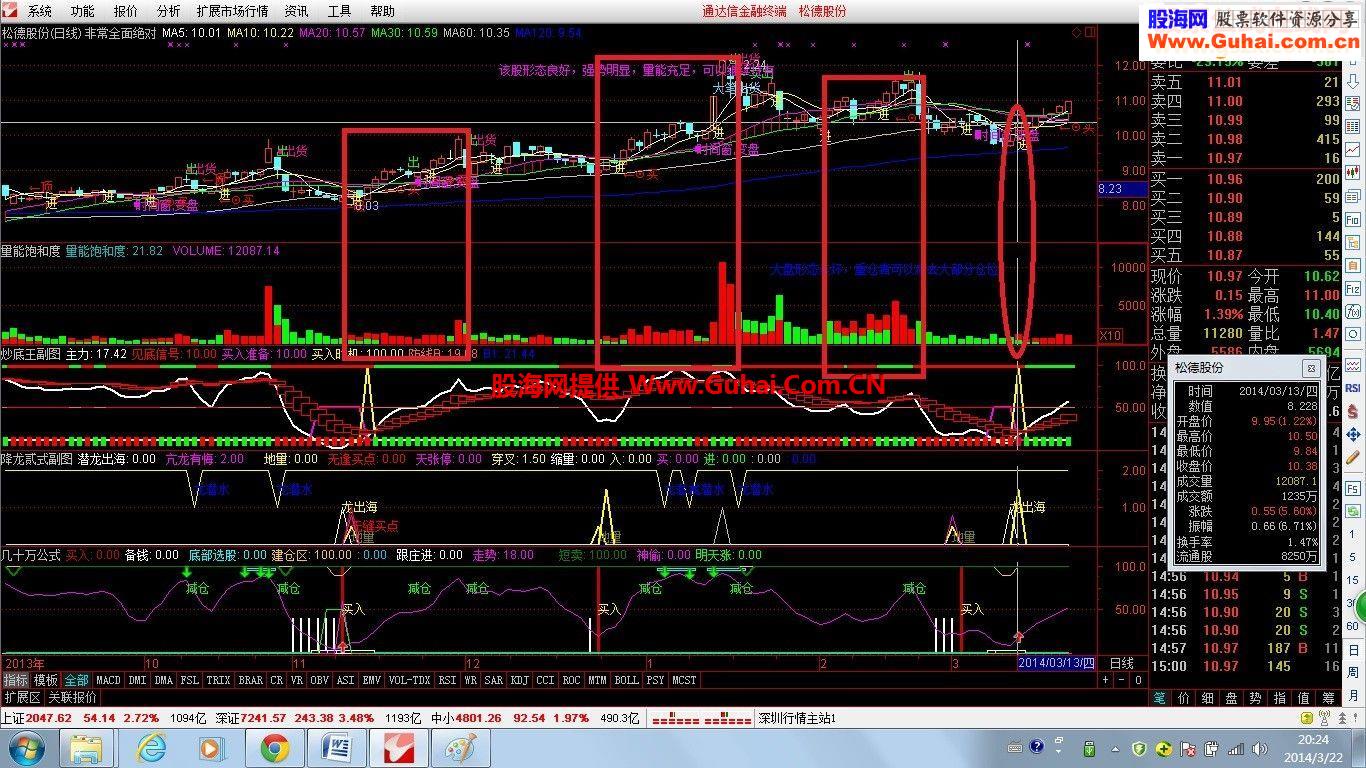Open the 报价 menu

(126, 11)
